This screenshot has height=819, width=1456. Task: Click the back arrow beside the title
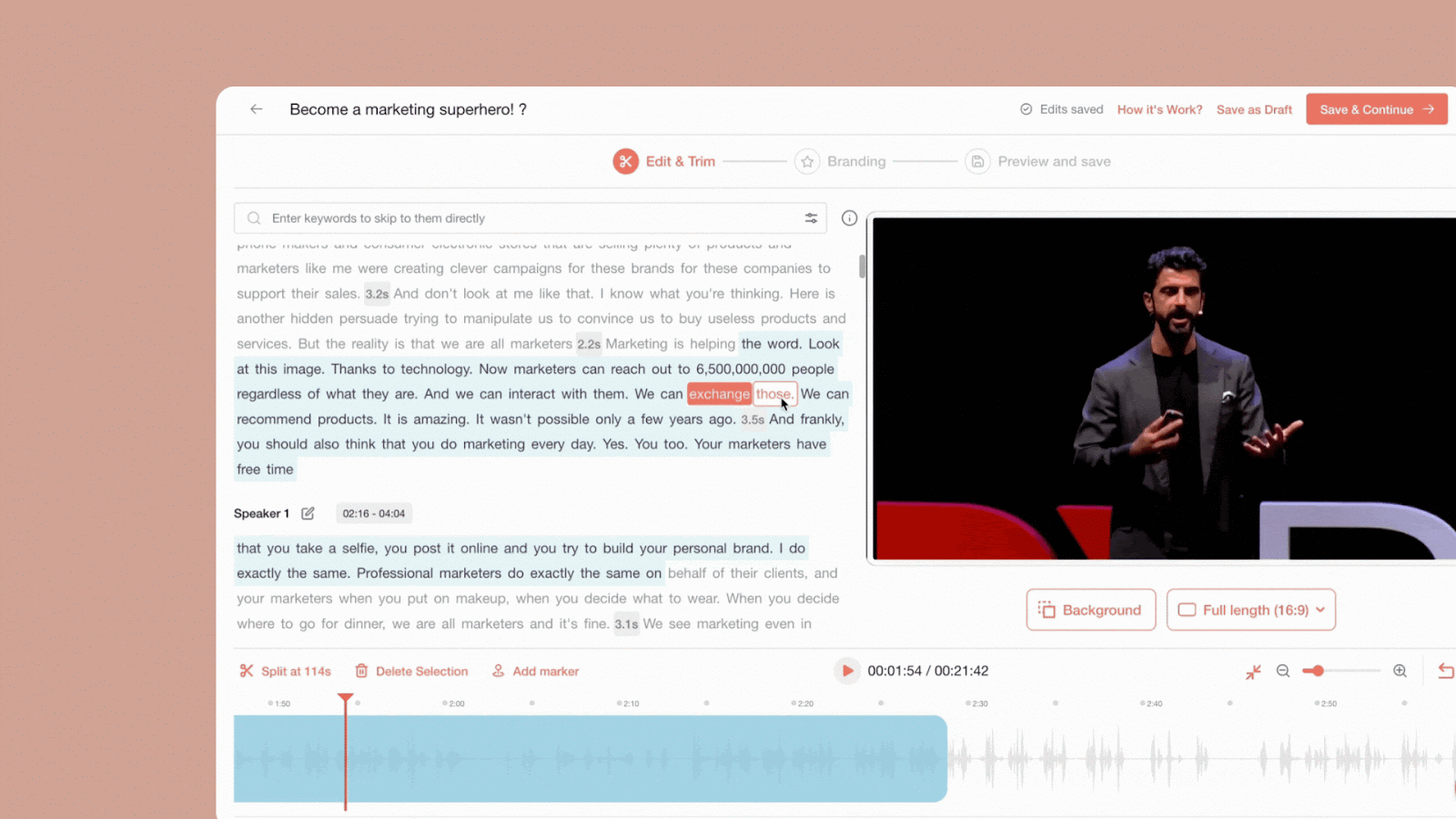click(x=257, y=109)
